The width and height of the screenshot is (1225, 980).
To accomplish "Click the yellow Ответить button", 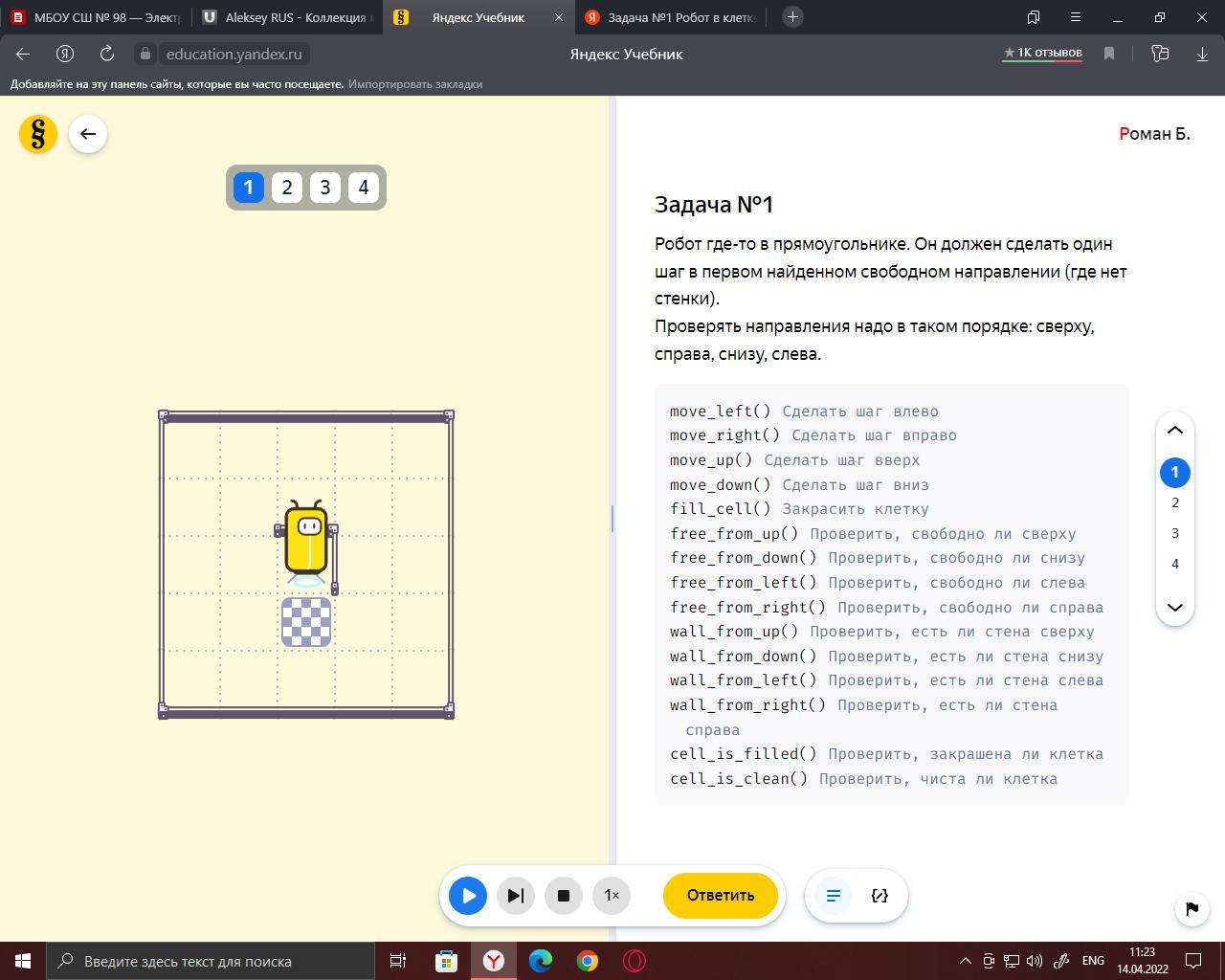I will point(720,896).
